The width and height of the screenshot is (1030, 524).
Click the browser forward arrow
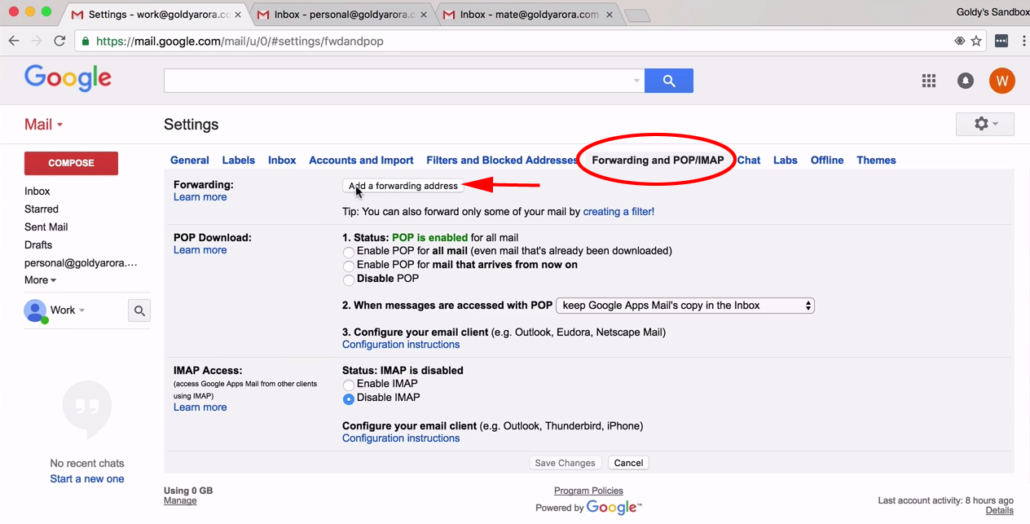point(37,41)
